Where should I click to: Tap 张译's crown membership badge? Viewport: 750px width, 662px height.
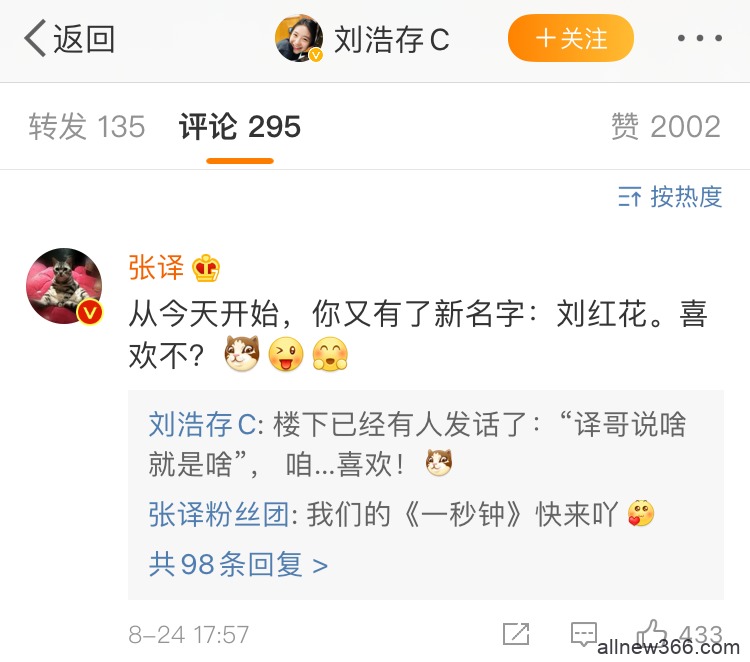click(206, 268)
